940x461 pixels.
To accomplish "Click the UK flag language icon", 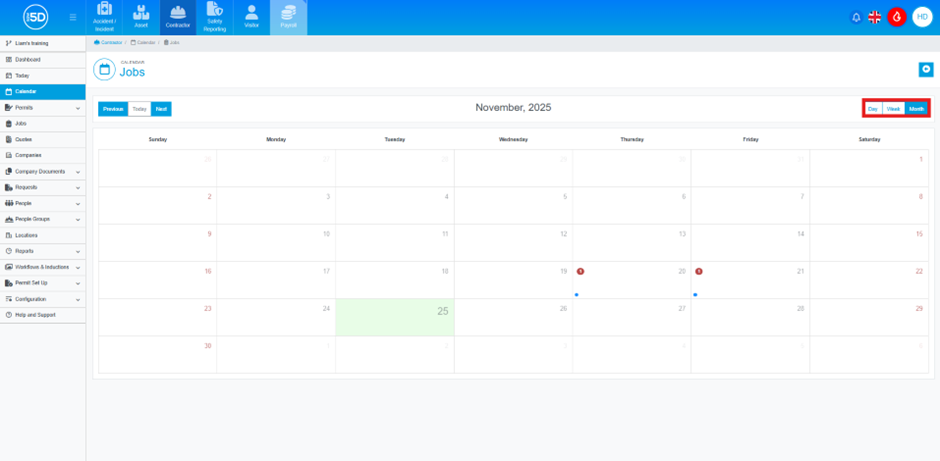I will [875, 18].
